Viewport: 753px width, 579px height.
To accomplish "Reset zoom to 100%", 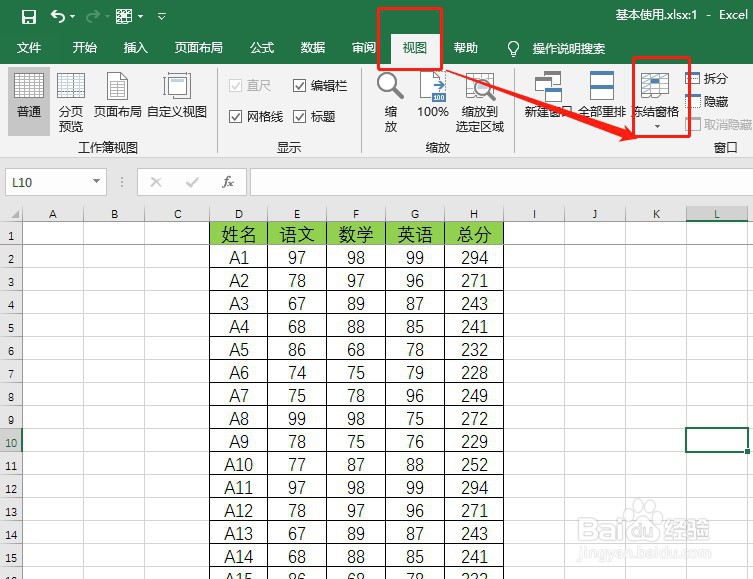I will (x=433, y=95).
